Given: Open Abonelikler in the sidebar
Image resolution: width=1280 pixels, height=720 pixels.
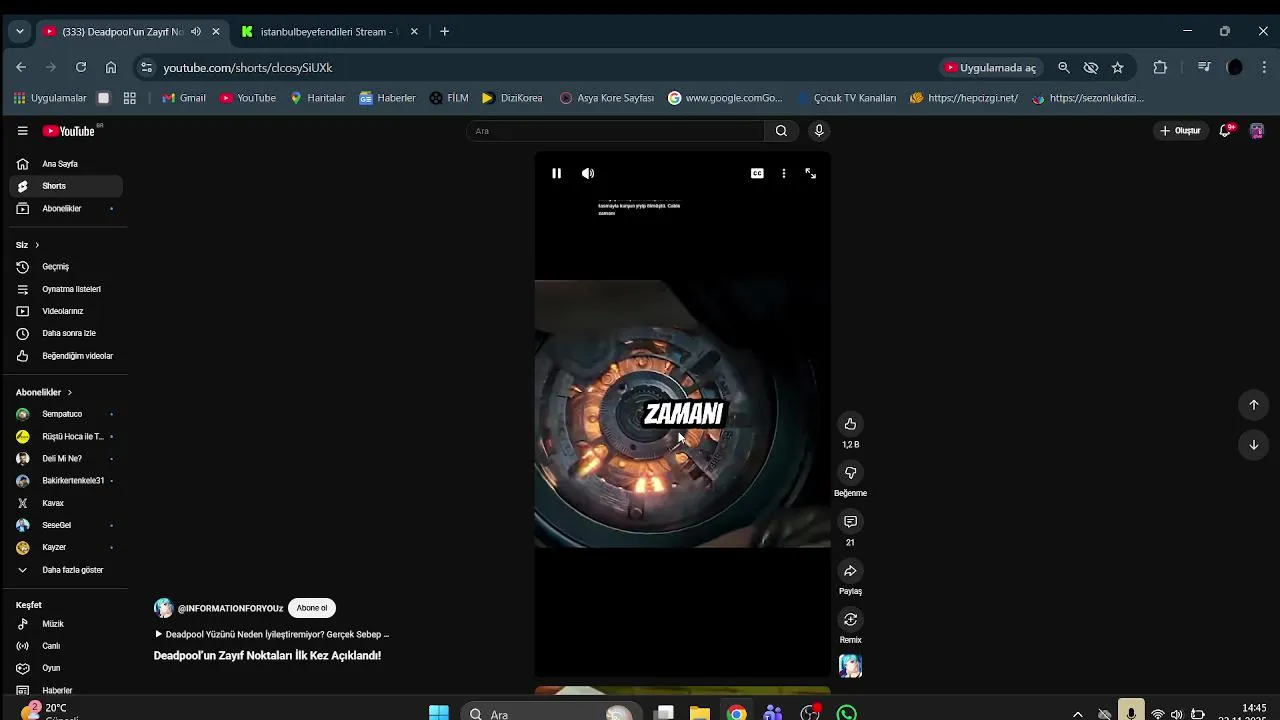Looking at the screenshot, I should click(66, 208).
